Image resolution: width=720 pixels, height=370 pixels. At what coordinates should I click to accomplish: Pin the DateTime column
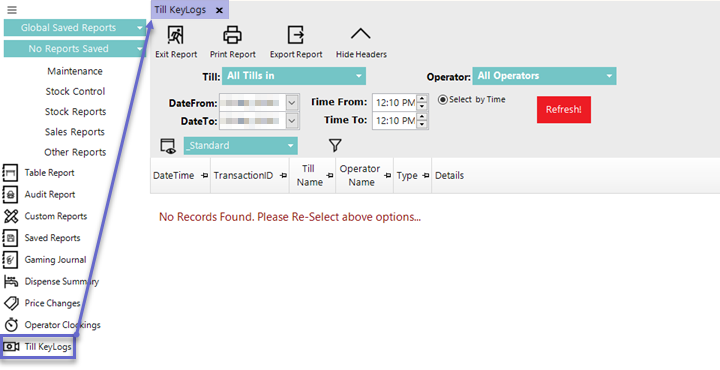[x=205, y=175]
